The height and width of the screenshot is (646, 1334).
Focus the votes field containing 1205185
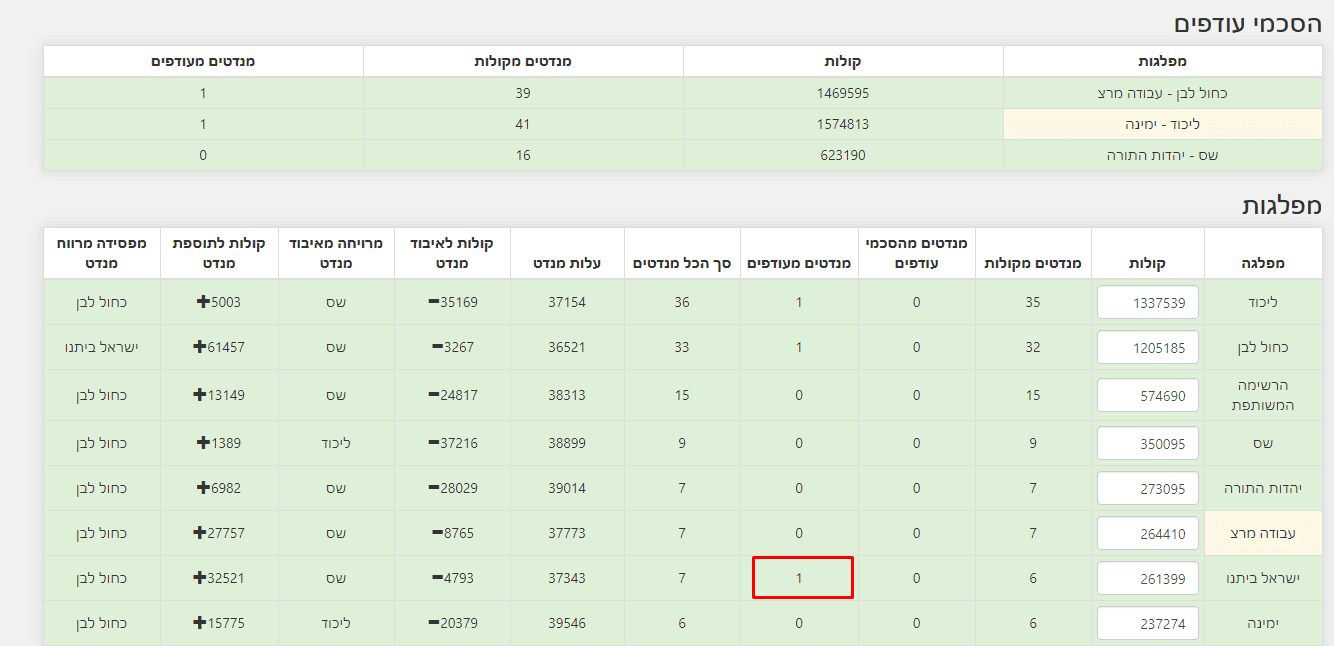tap(1148, 347)
